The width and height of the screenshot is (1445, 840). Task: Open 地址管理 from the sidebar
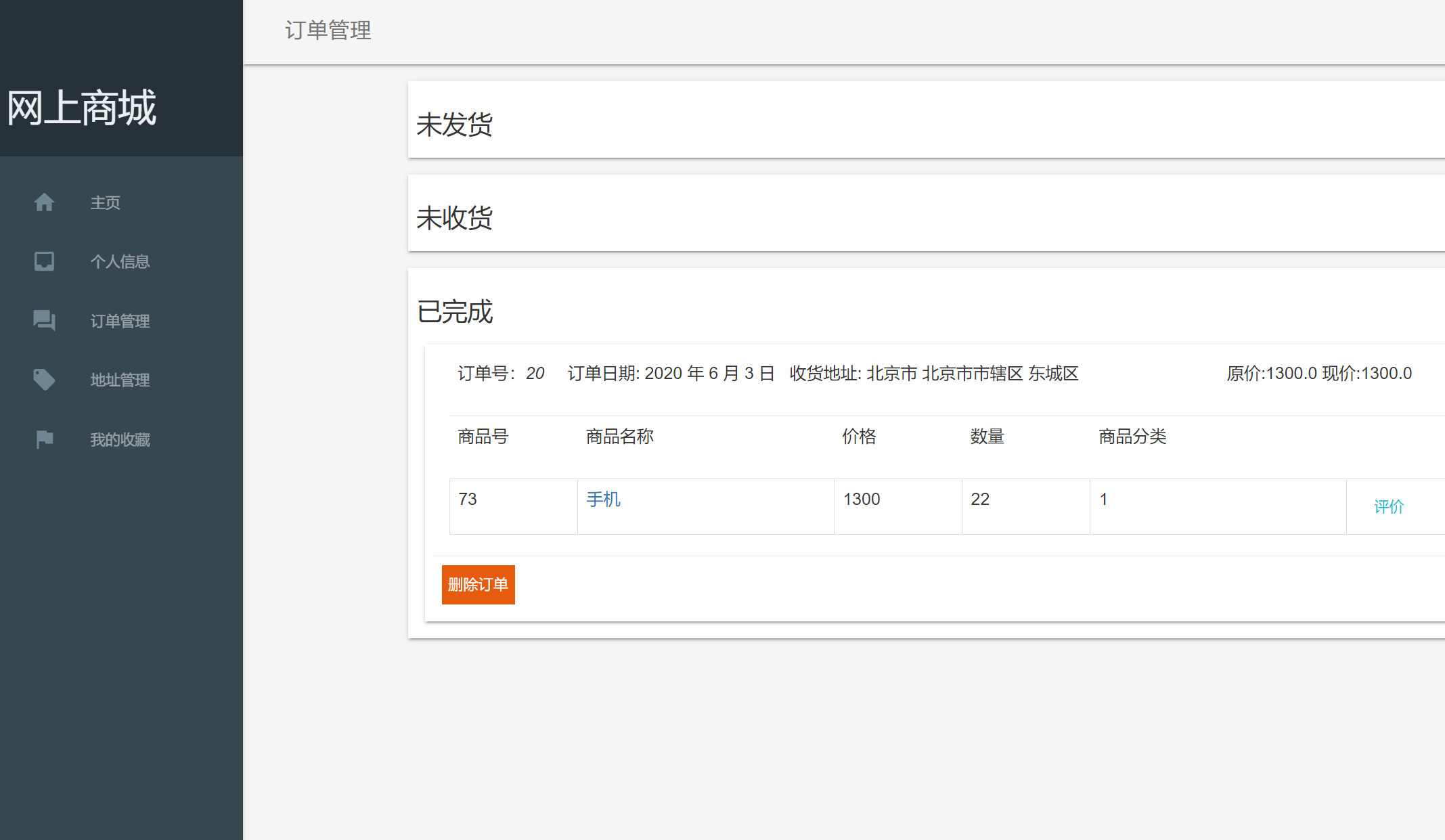tap(120, 380)
